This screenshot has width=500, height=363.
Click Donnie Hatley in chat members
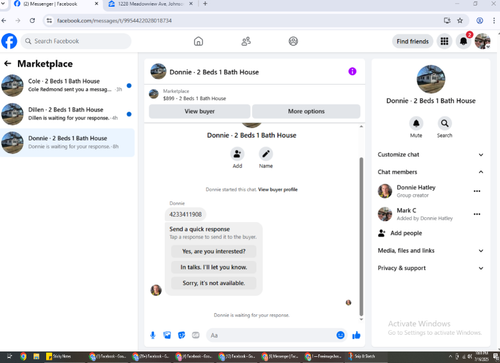click(416, 191)
